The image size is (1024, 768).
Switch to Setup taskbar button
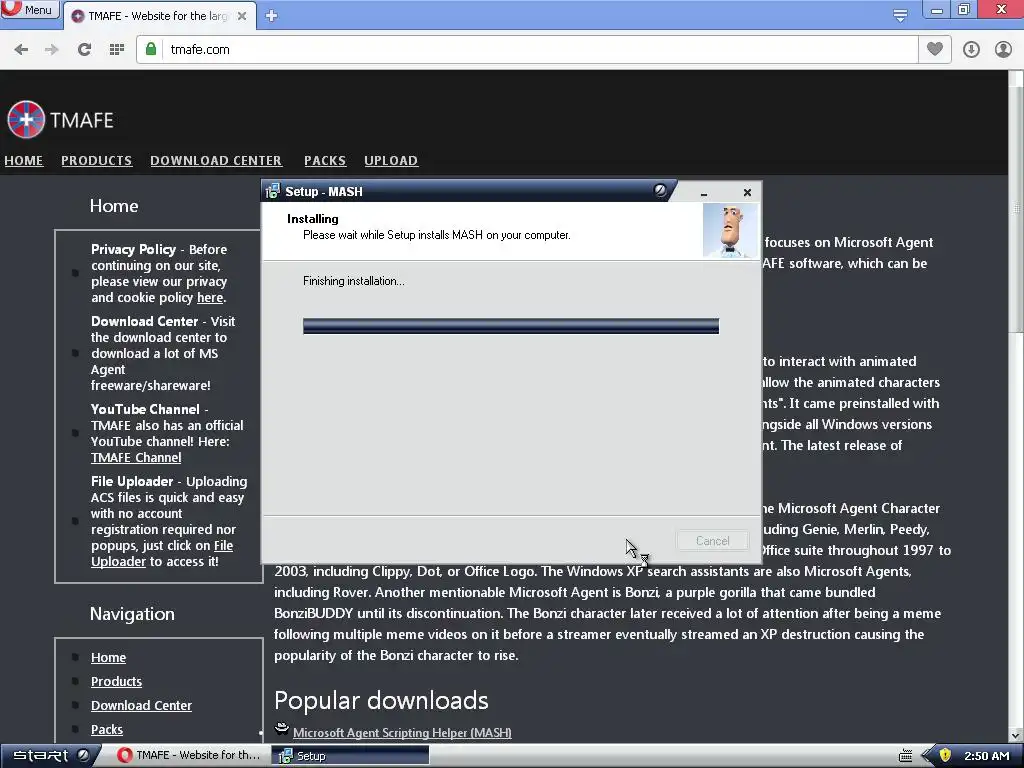click(x=350, y=756)
